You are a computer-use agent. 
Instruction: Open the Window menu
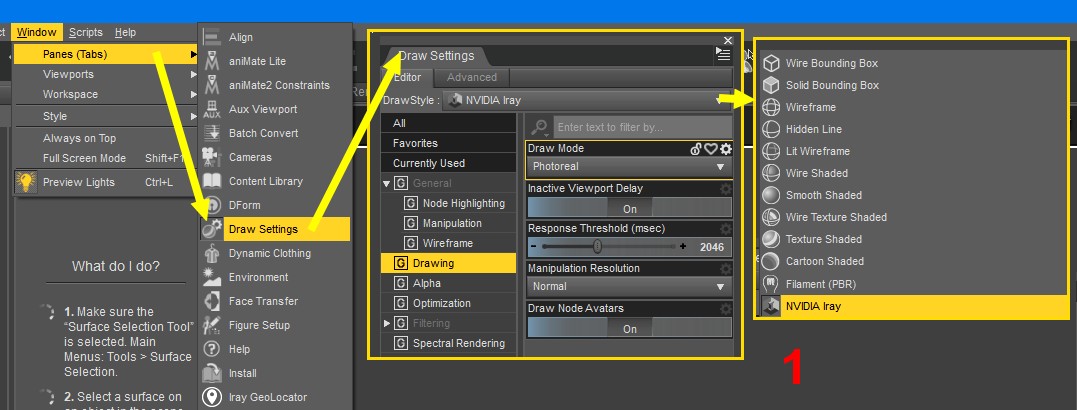point(37,32)
